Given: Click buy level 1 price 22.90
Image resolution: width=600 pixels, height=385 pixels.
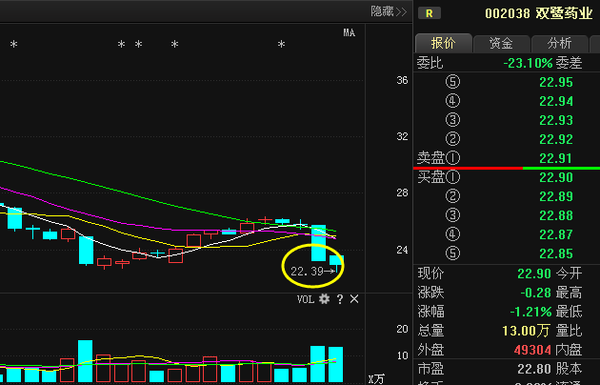Looking at the screenshot, I should 556,177.
